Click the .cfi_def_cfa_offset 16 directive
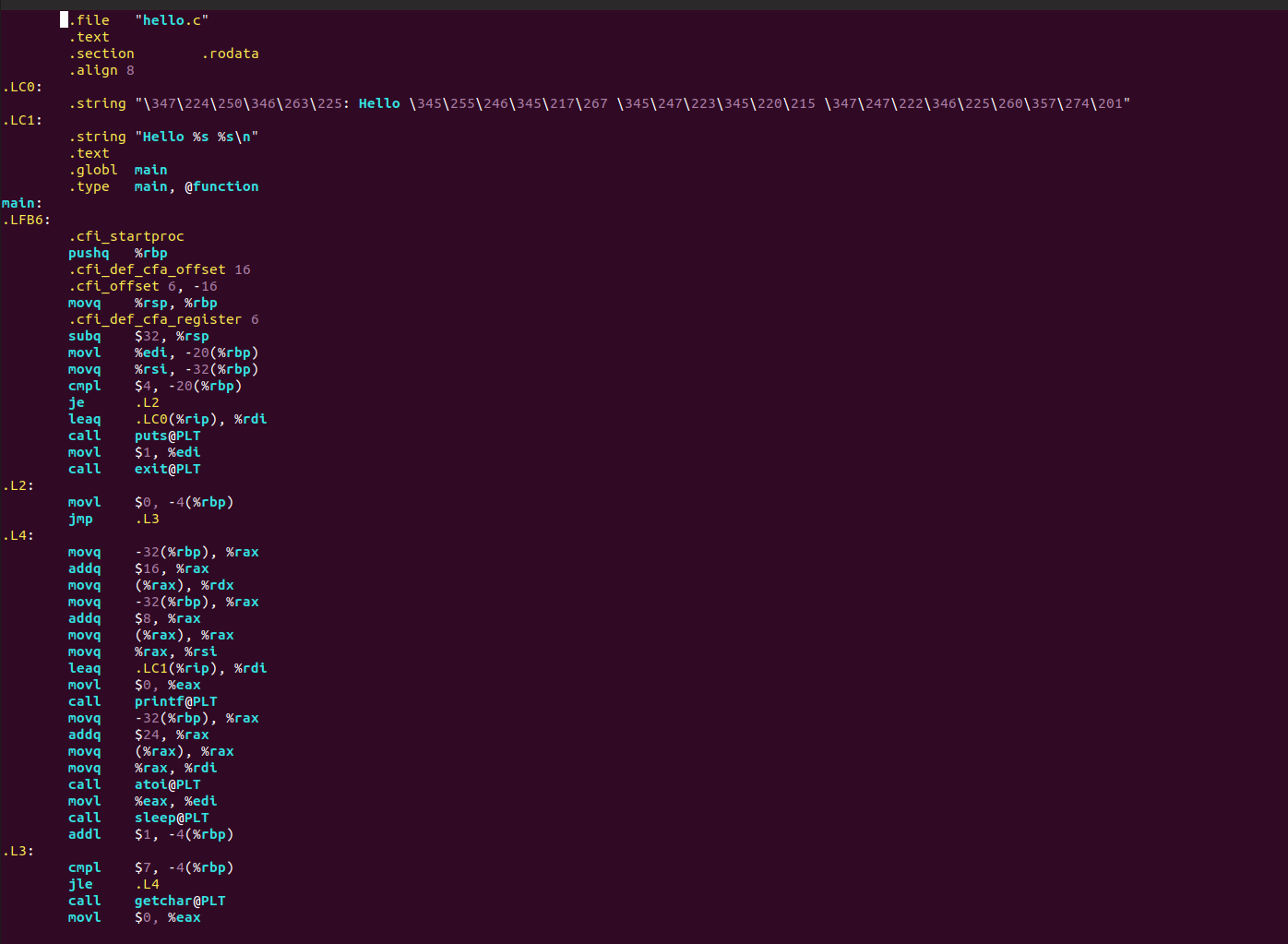Viewport: 1288px width, 944px height. click(160, 269)
